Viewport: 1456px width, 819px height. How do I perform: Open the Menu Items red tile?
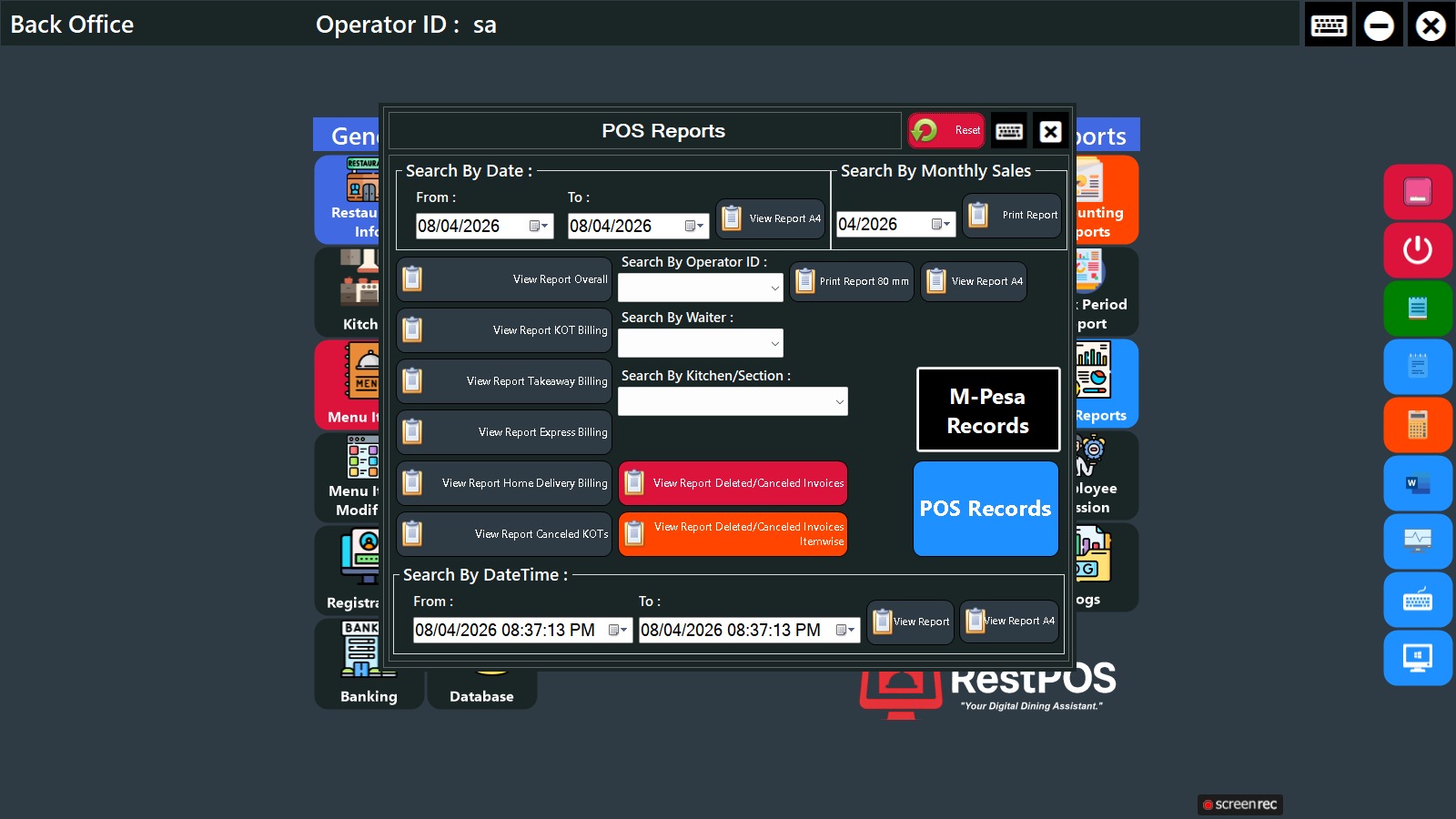coord(348,384)
